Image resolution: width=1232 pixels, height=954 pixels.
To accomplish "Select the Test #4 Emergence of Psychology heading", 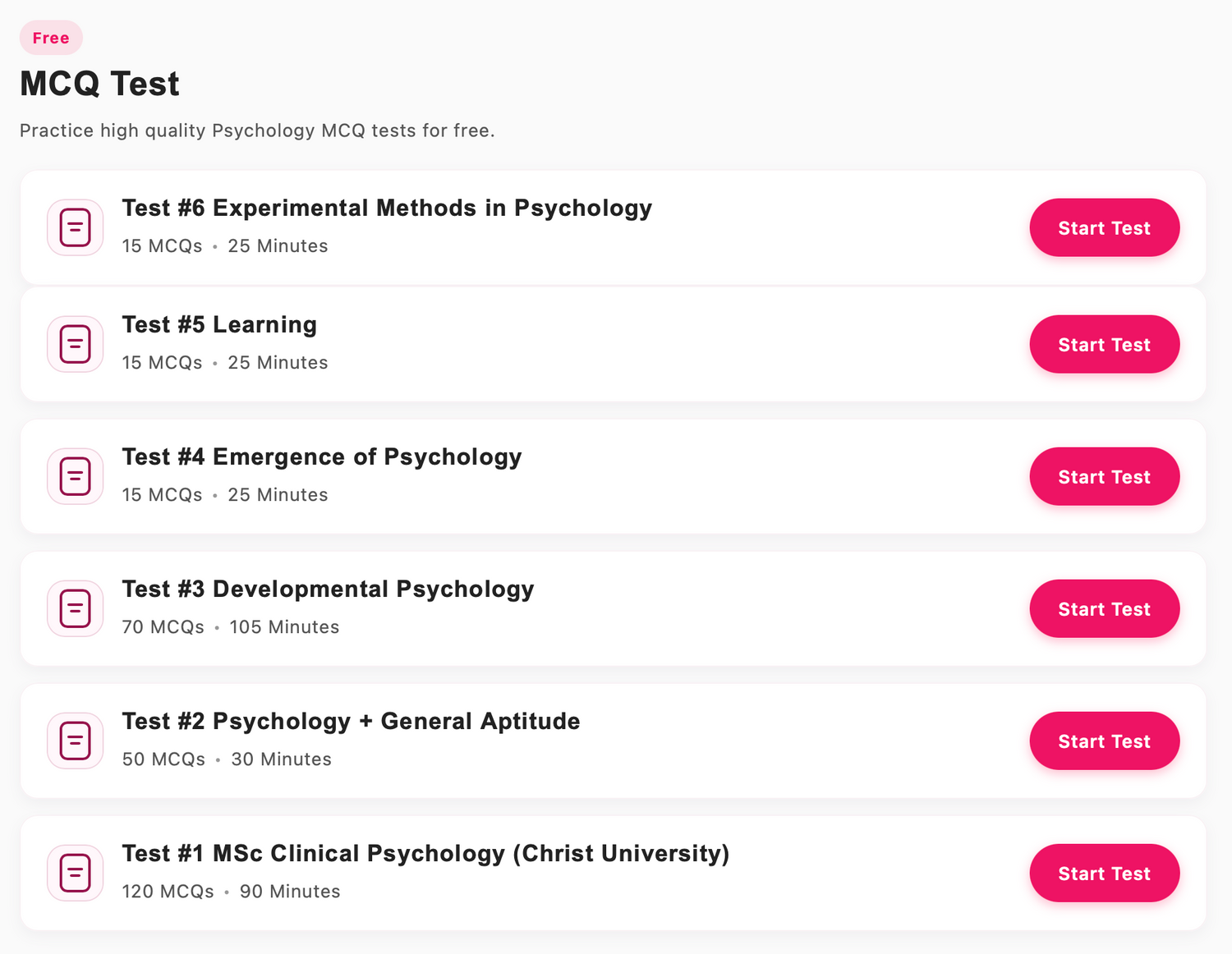I will 322,457.
